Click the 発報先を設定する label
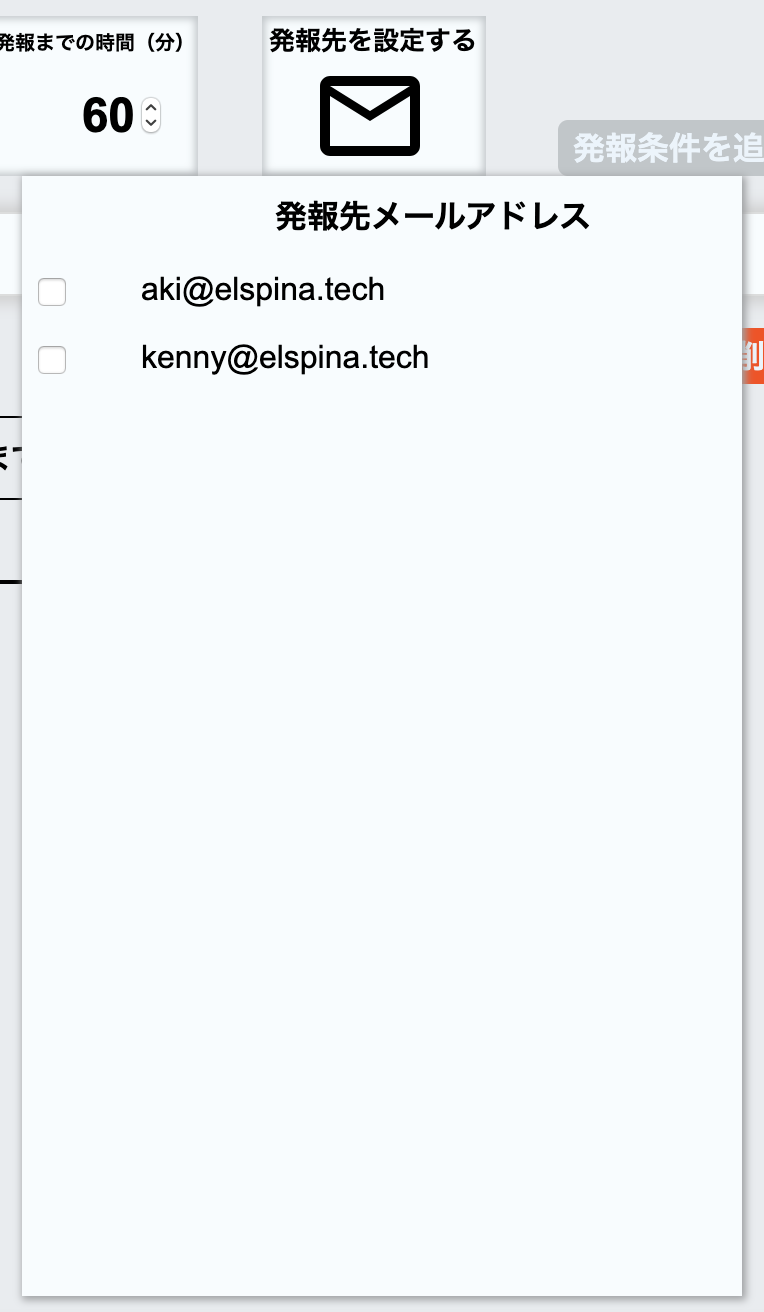The image size is (764, 1312). (373, 41)
